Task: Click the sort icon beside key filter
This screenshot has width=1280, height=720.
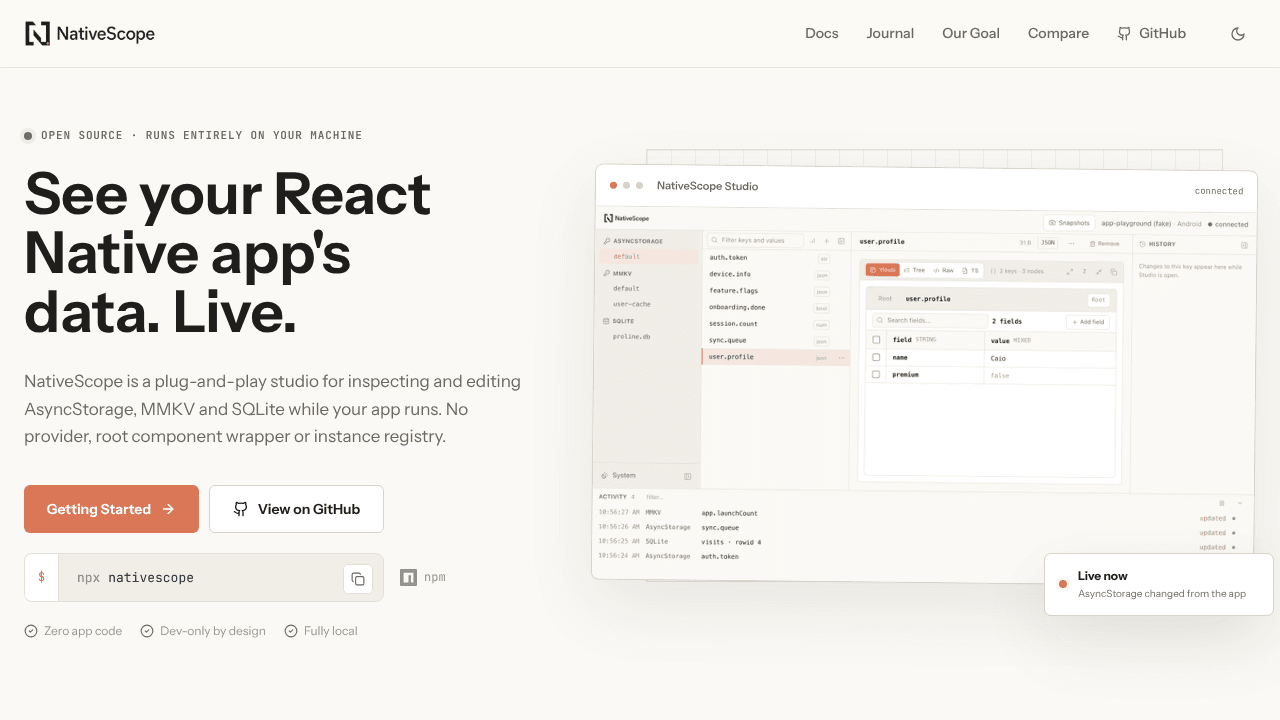Action: tap(812, 241)
